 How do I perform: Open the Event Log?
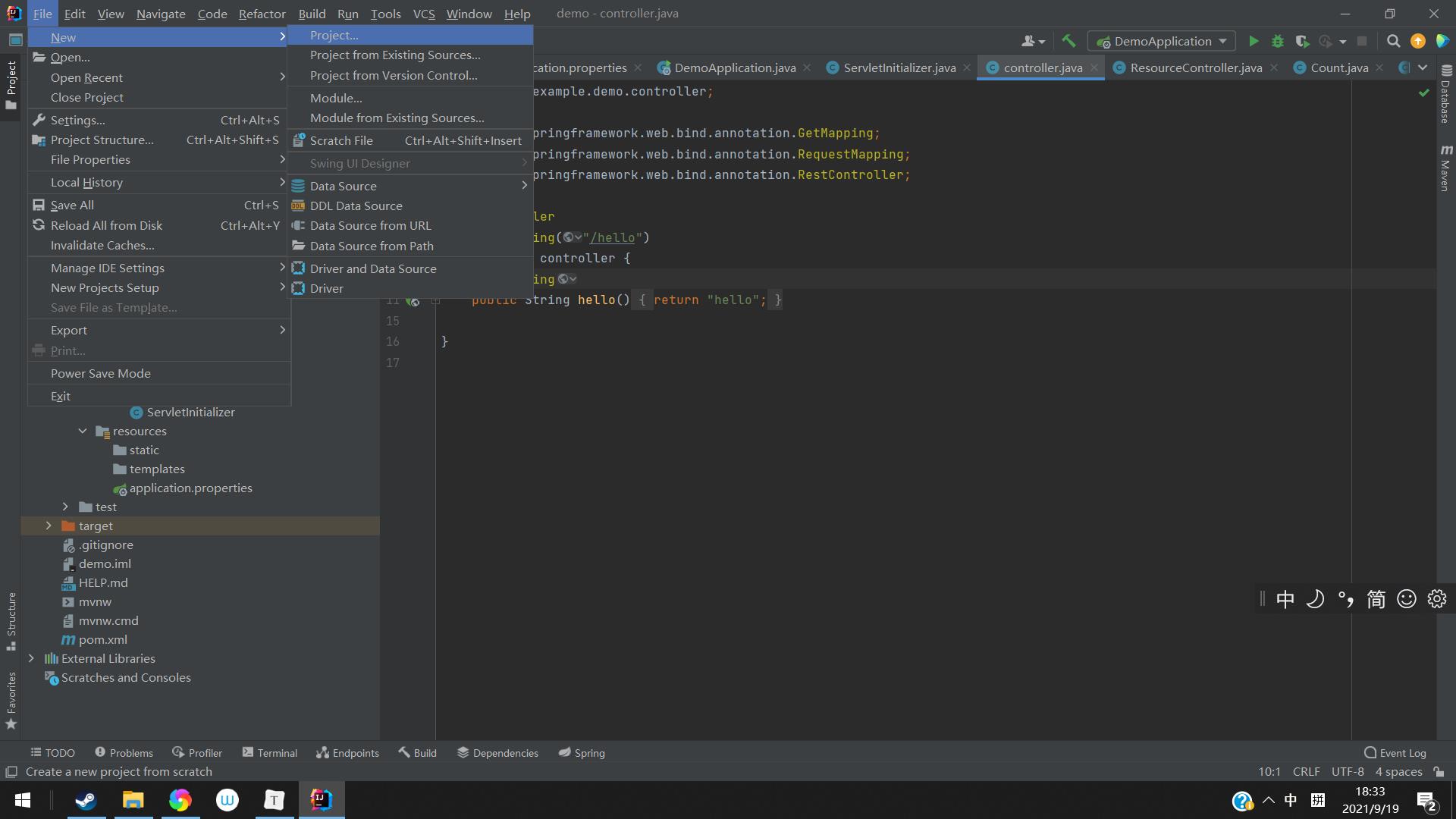pyautogui.click(x=1395, y=753)
